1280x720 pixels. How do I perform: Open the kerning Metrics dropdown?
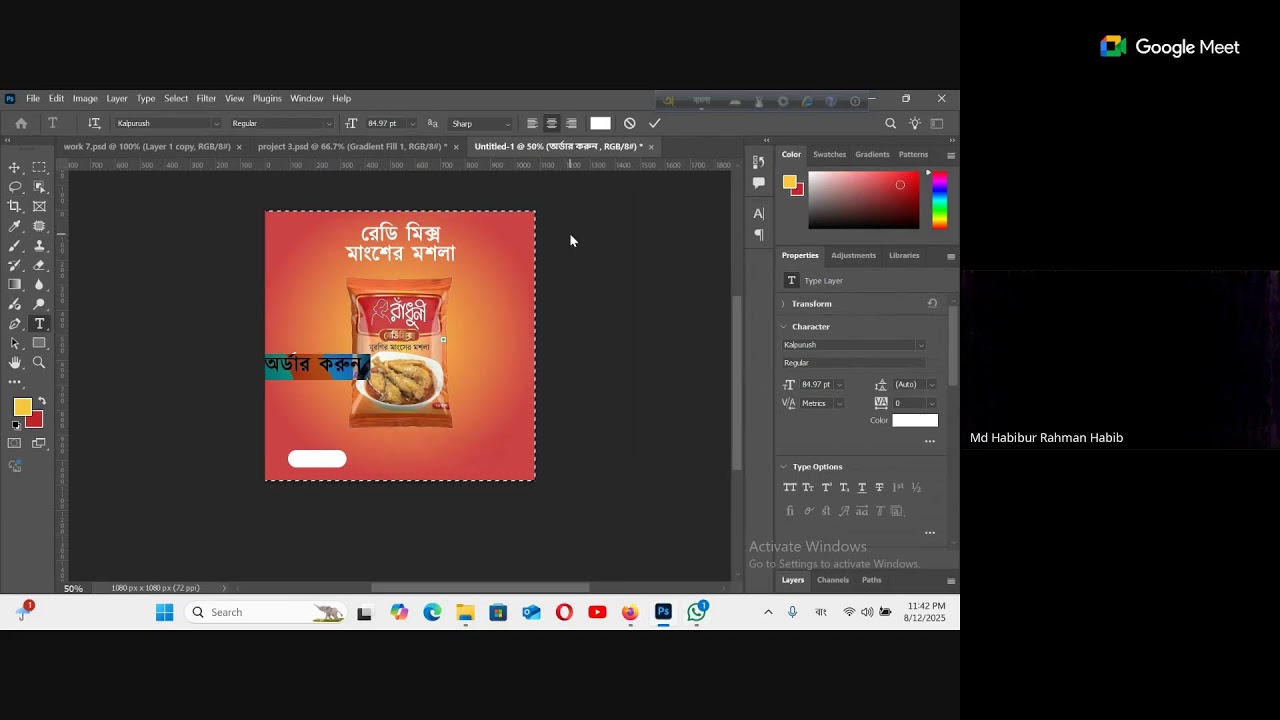click(x=839, y=403)
